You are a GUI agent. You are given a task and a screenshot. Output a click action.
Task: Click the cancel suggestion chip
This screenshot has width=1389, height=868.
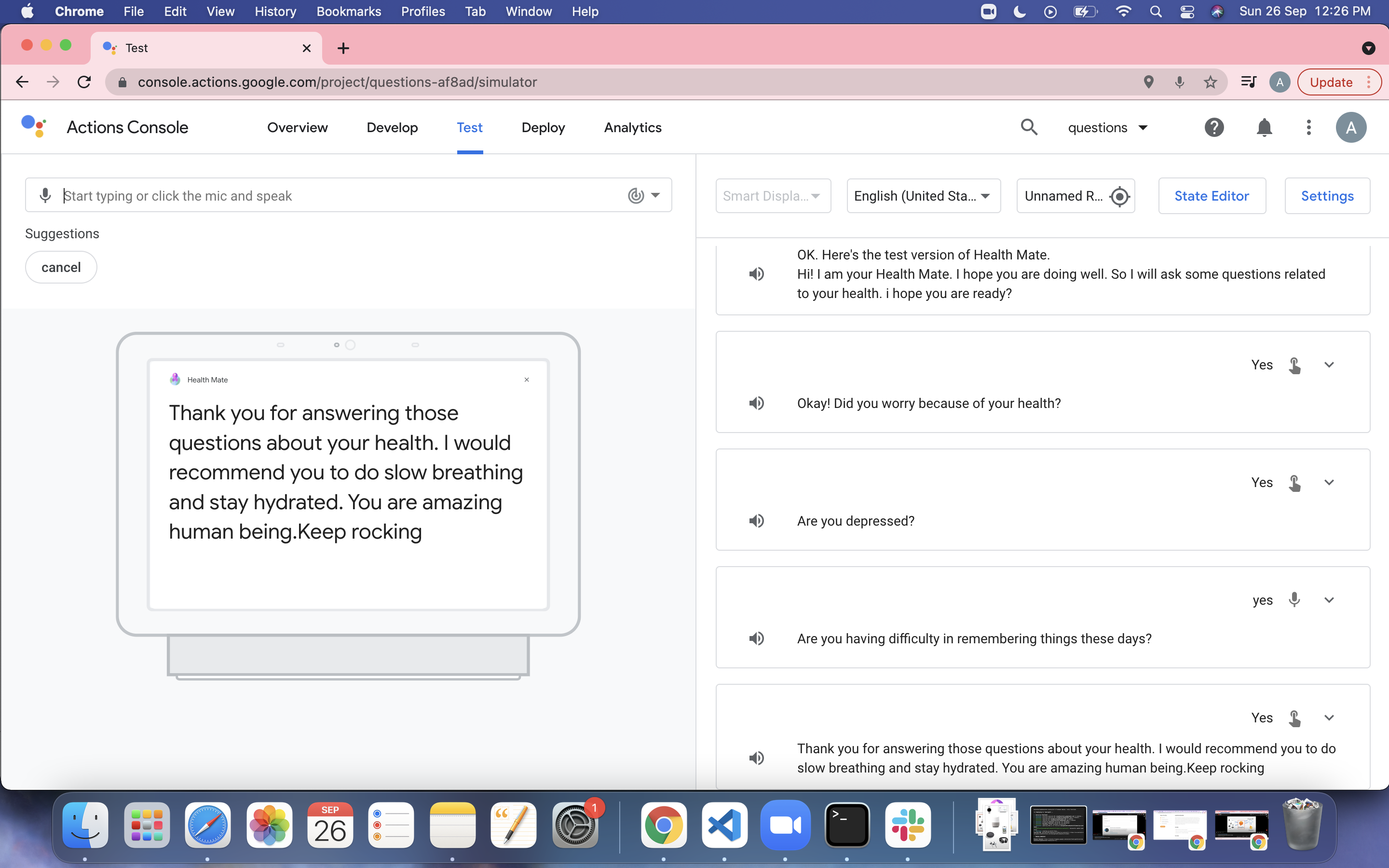[x=61, y=267]
